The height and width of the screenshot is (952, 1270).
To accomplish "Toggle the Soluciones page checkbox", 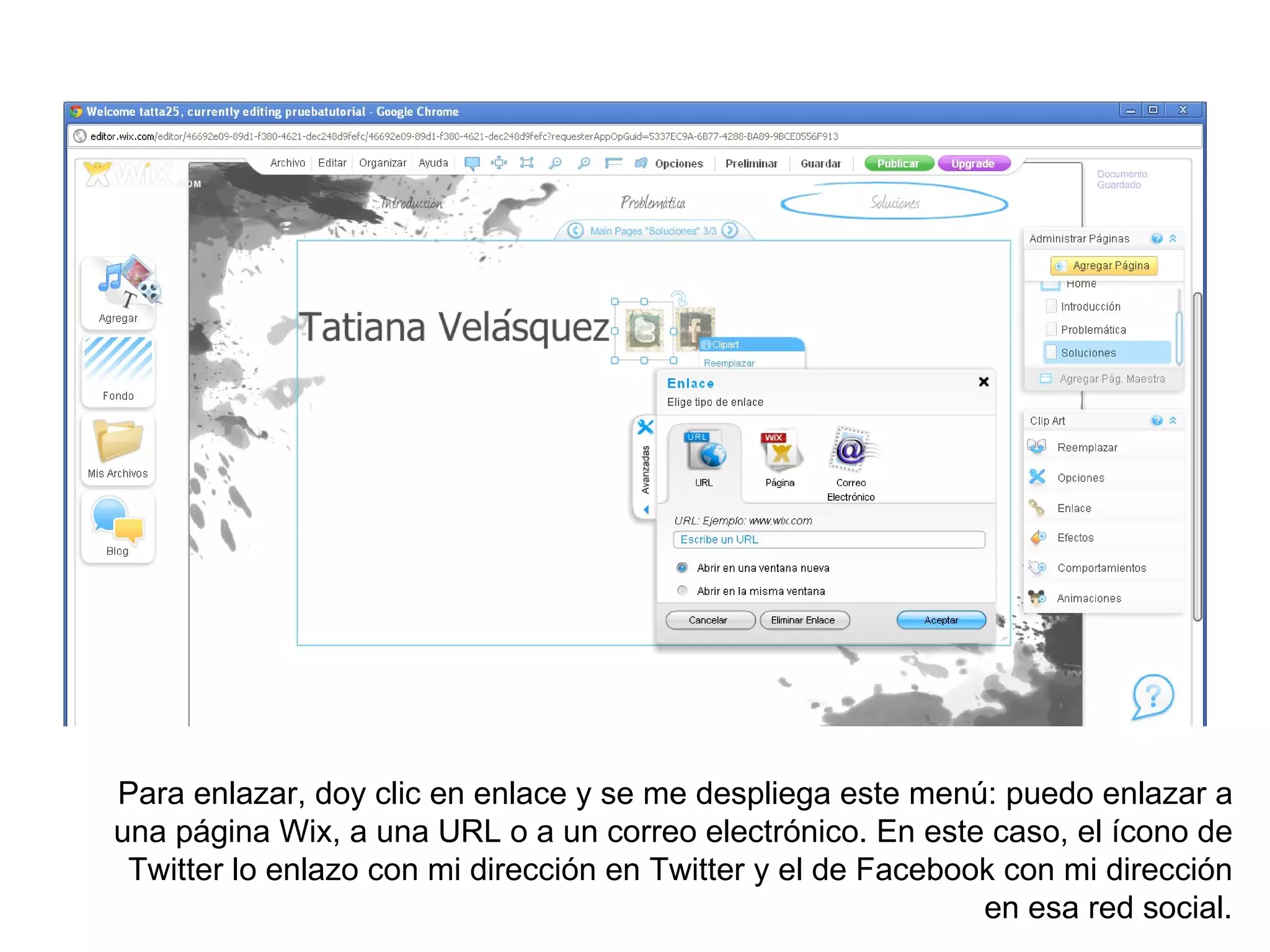I will [x=1051, y=352].
